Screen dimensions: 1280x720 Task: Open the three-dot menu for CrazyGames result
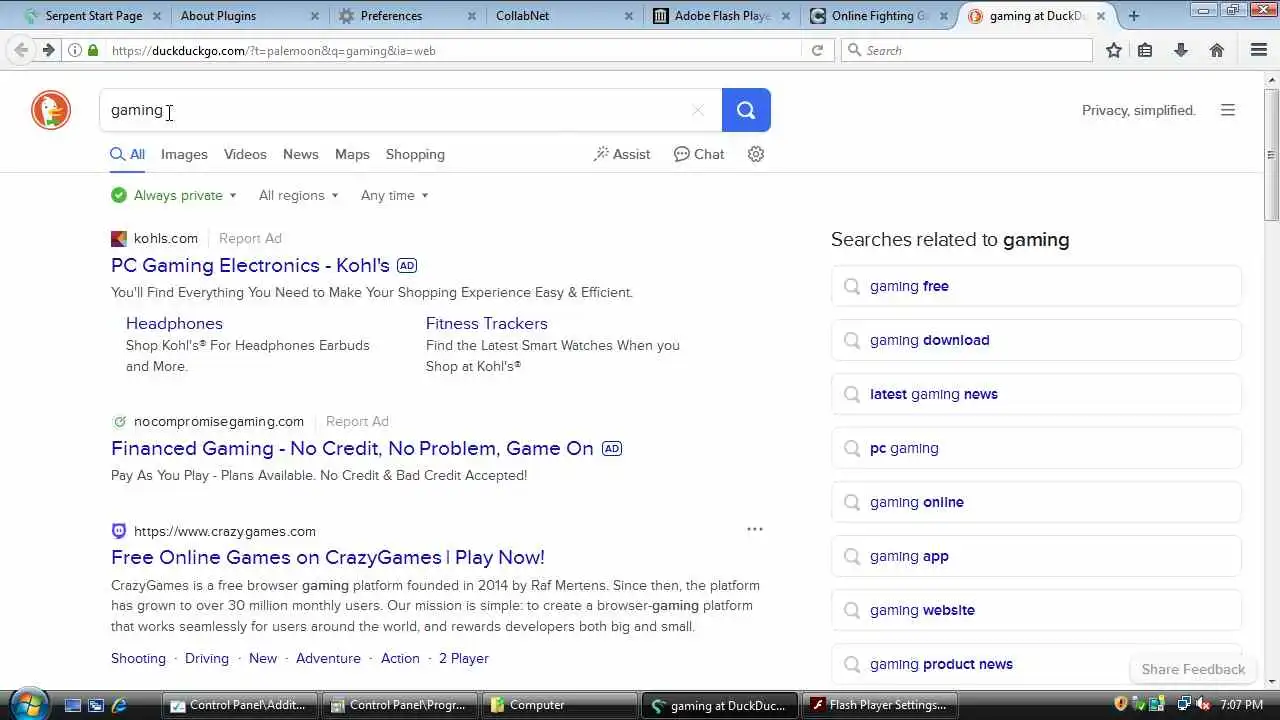pyautogui.click(x=755, y=529)
